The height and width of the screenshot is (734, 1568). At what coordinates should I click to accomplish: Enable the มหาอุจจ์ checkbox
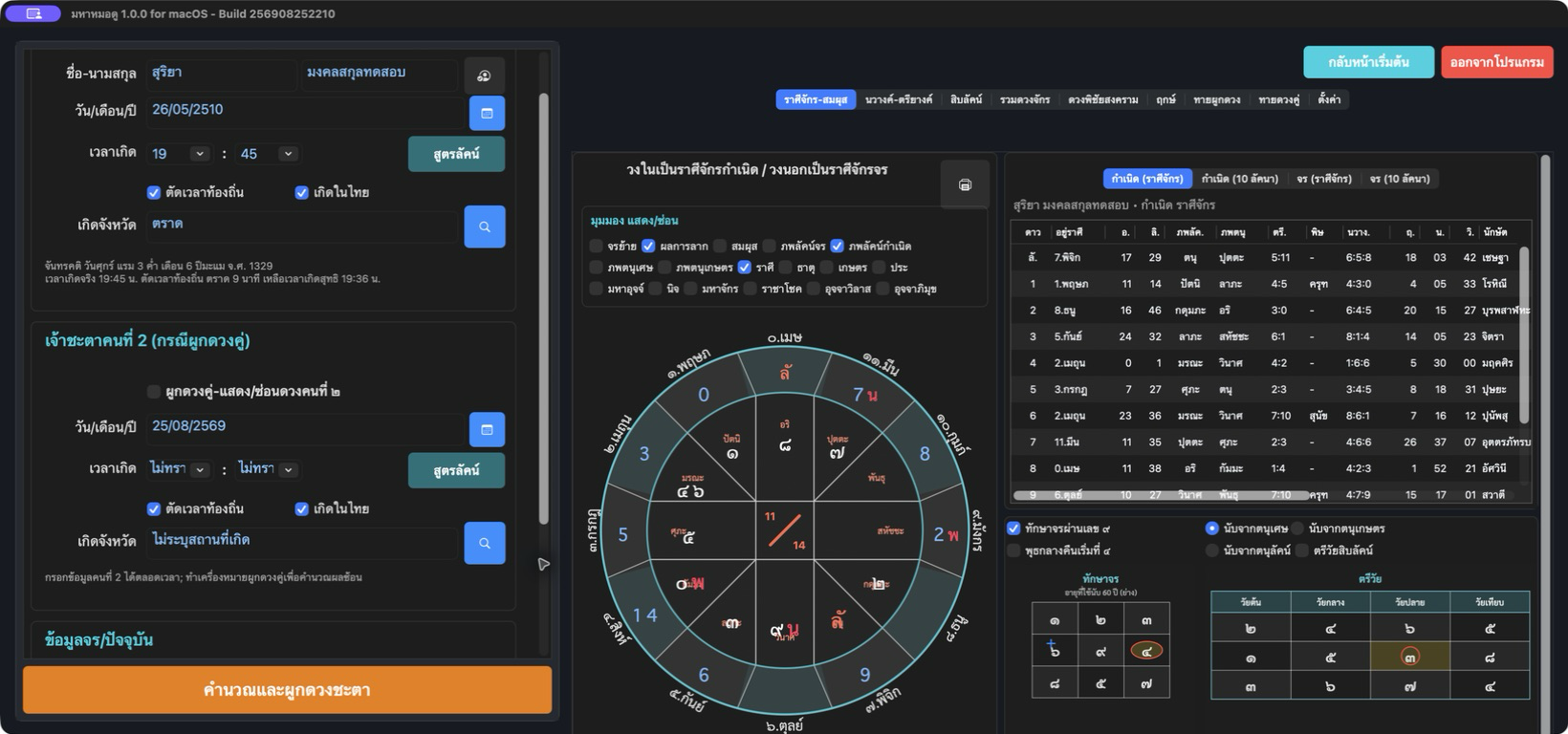[597, 289]
